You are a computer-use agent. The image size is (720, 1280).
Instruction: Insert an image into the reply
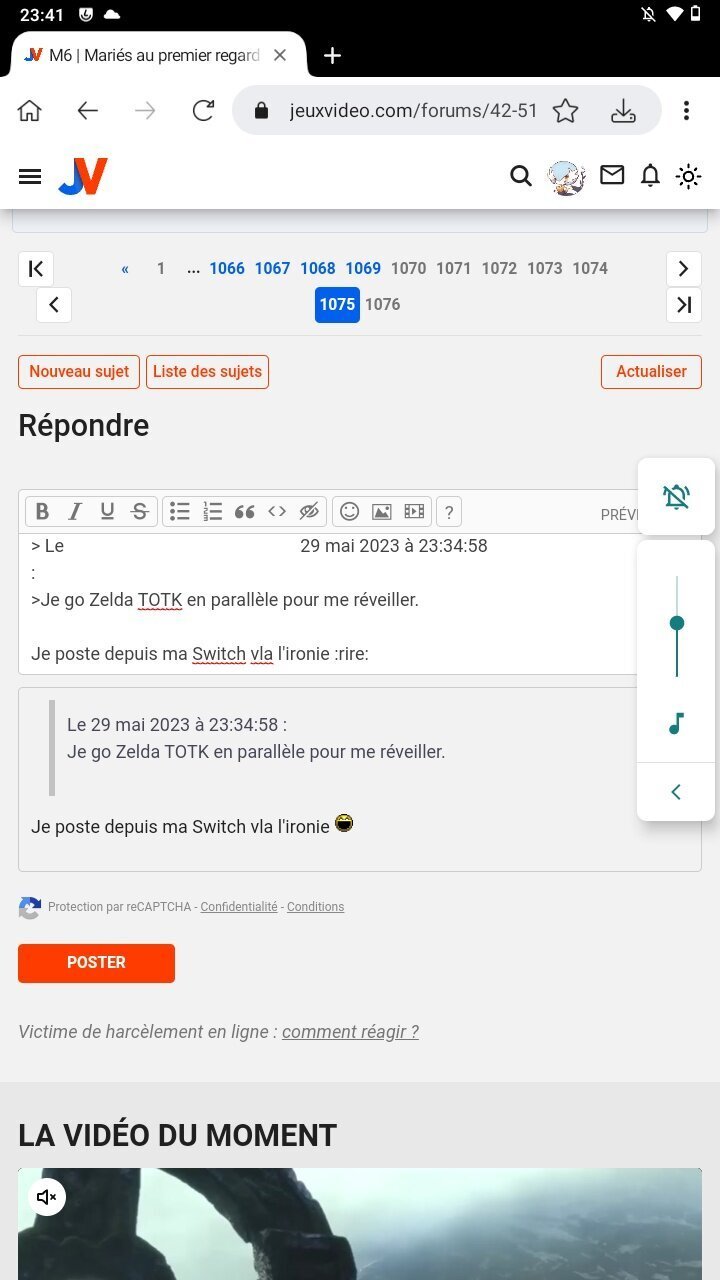(x=381, y=512)
